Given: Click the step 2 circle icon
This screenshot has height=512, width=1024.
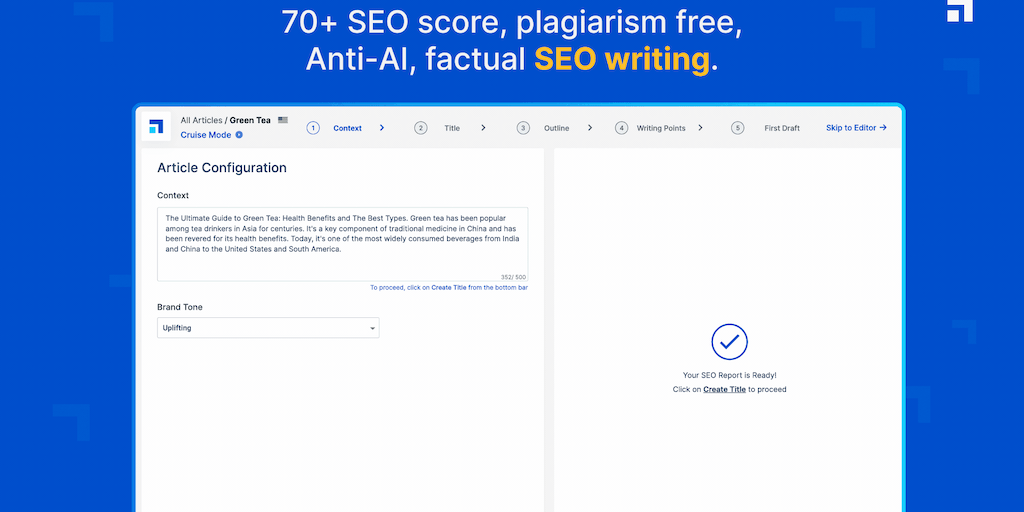Looking at the screenshot, I should click(421, 128).
